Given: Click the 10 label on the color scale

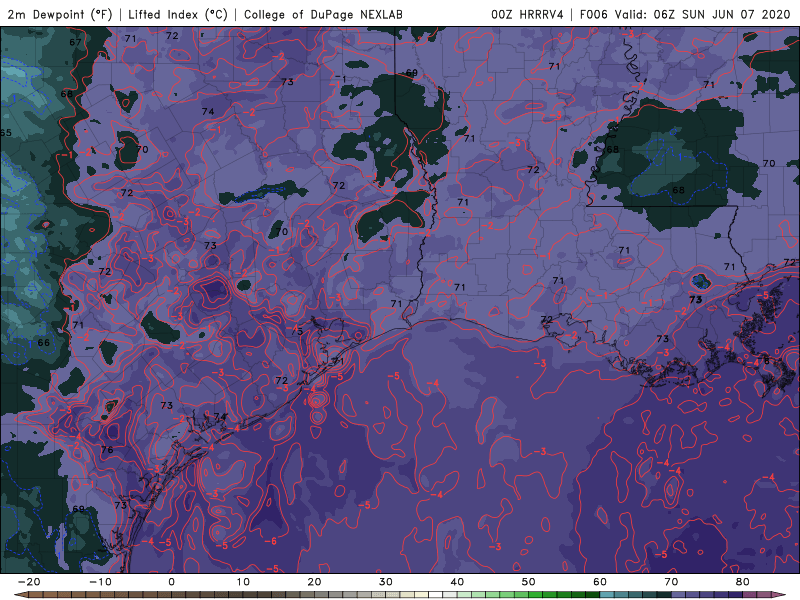Looking at the screenshot, I should [x=243, y=582].
